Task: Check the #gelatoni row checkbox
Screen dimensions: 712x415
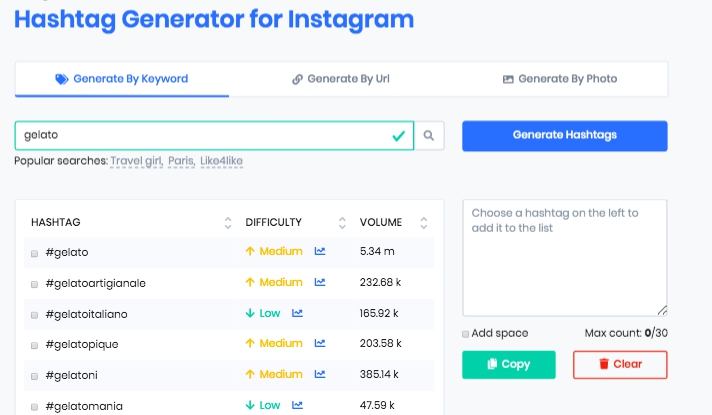Action: tap(35, 376)
